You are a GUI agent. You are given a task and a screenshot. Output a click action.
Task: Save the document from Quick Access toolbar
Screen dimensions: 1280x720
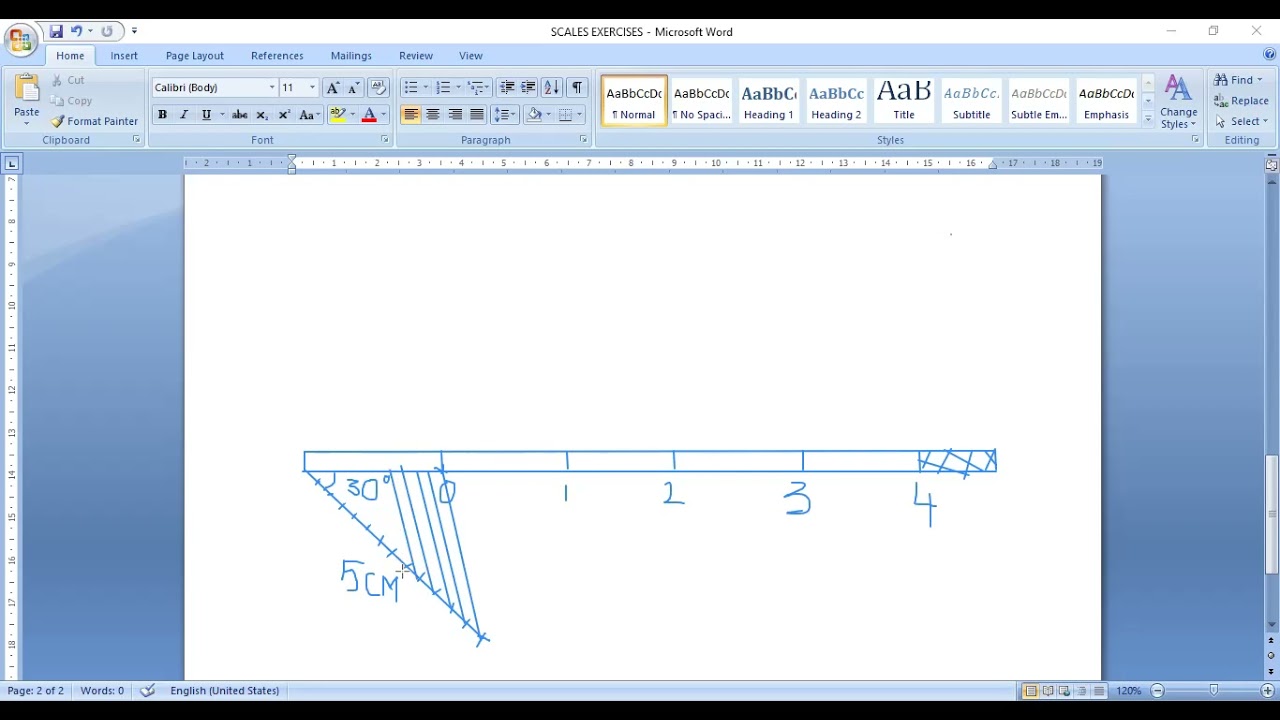point(56,32)
